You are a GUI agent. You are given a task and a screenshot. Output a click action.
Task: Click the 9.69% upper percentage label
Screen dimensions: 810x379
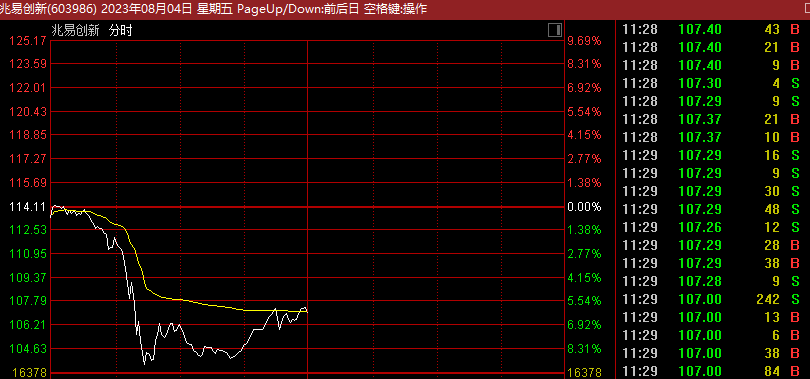pyautogui.click(x=584, y=40)
